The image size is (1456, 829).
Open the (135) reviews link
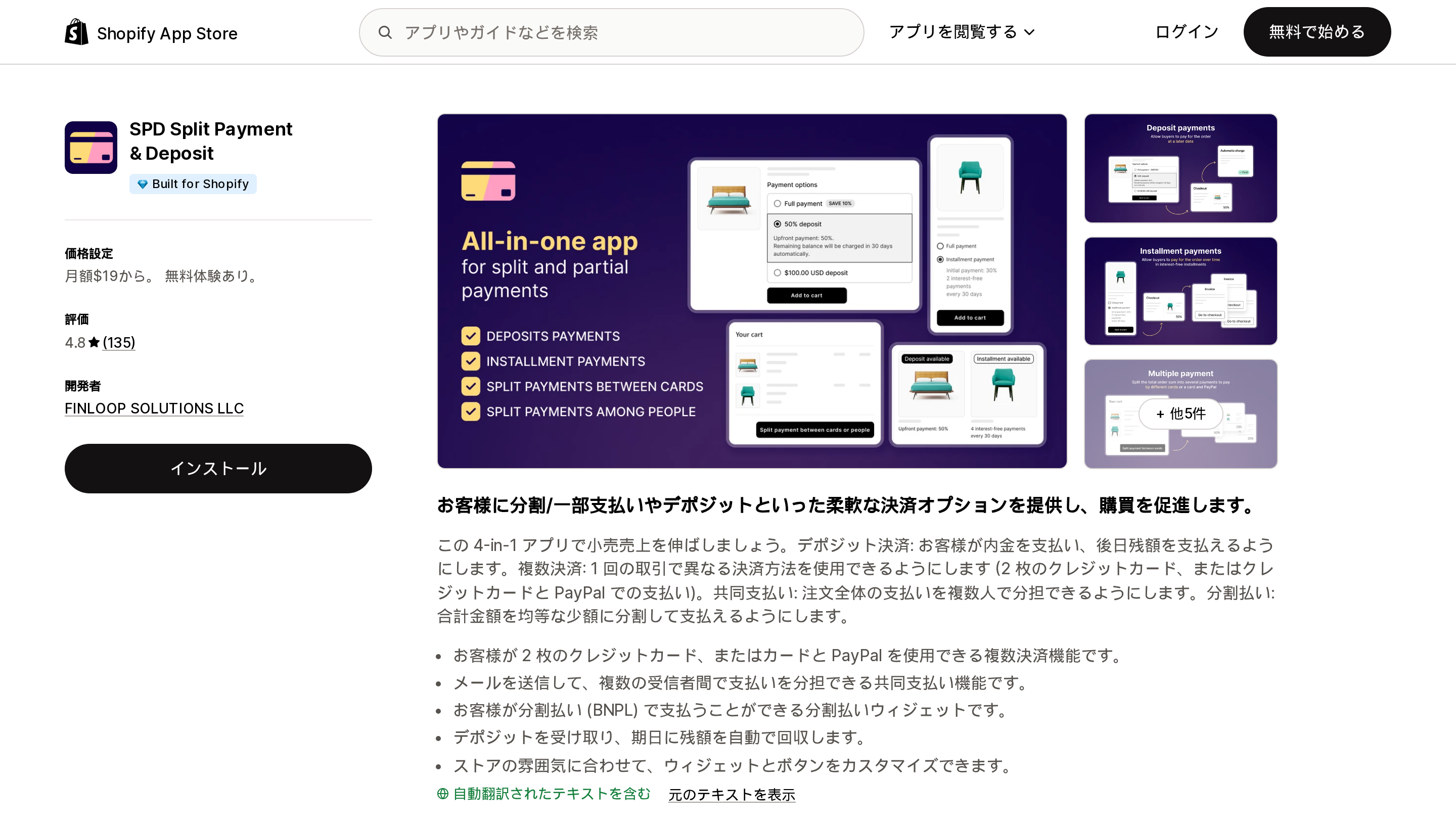[x=118, y=342]
